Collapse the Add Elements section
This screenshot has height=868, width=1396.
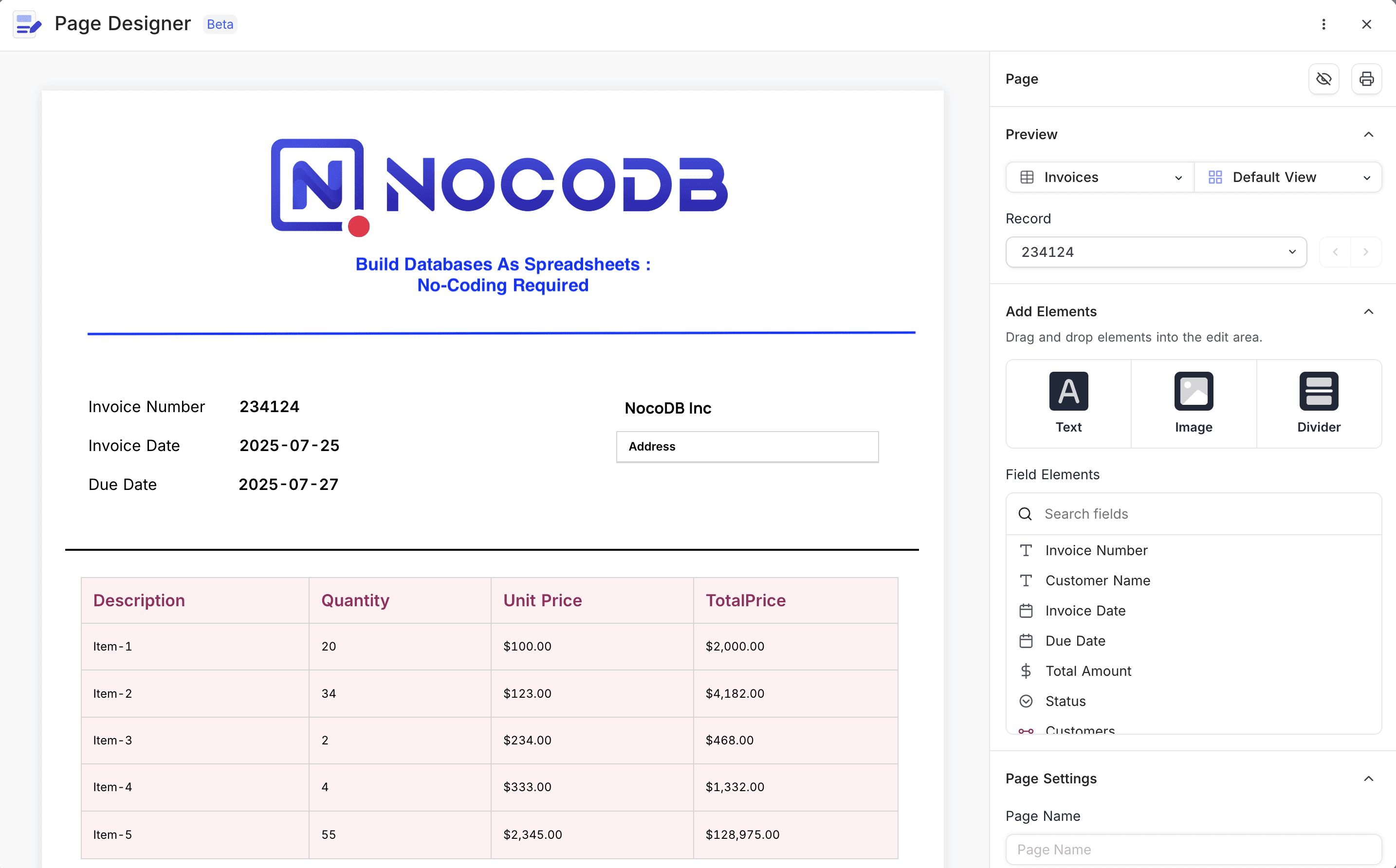point(1368,312)
